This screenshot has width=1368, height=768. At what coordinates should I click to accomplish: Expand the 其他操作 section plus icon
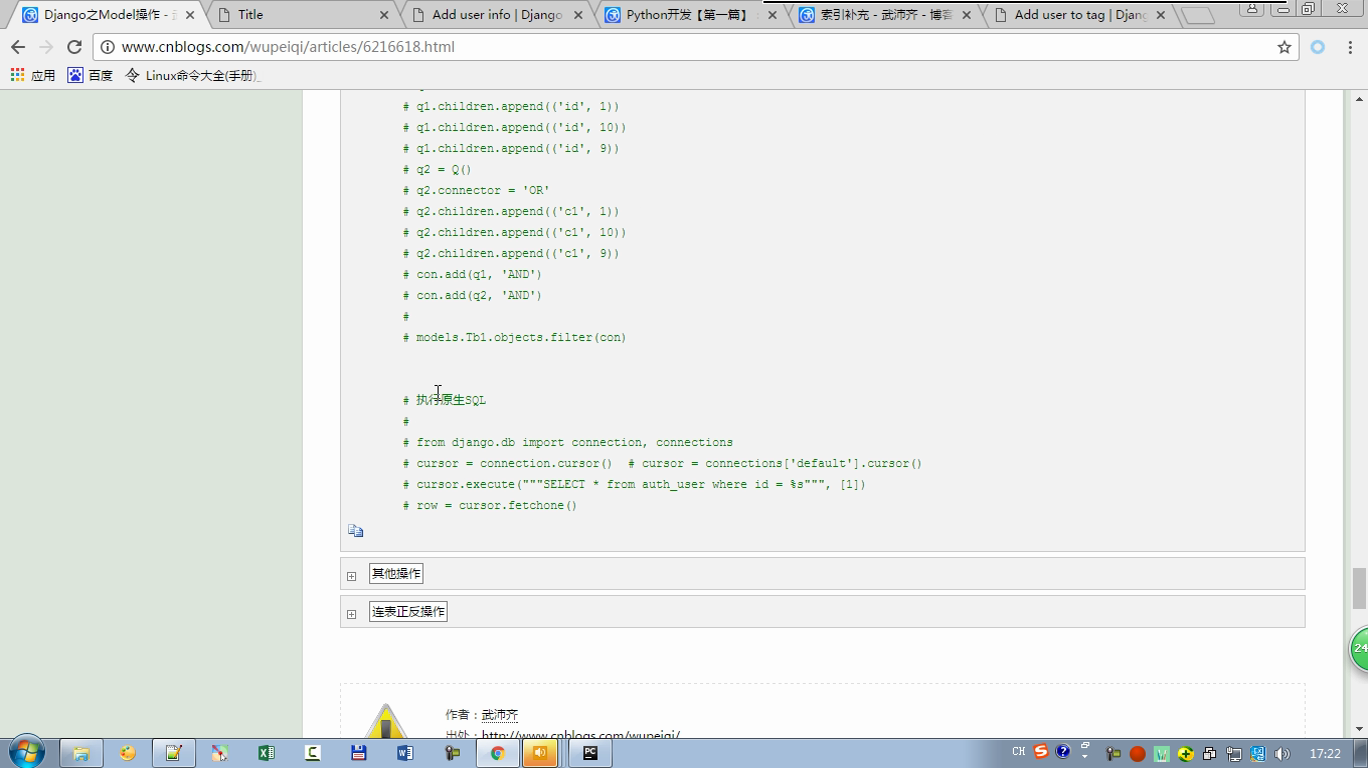[x=351, y=576]
